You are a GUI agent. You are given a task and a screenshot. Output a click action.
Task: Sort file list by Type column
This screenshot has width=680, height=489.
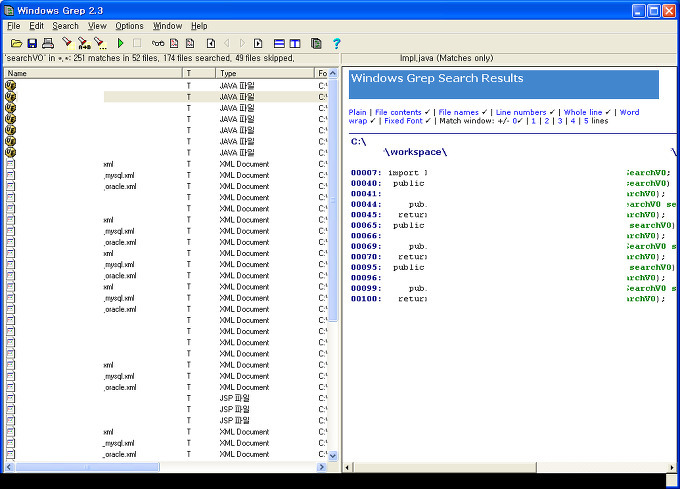pos(265,73)
